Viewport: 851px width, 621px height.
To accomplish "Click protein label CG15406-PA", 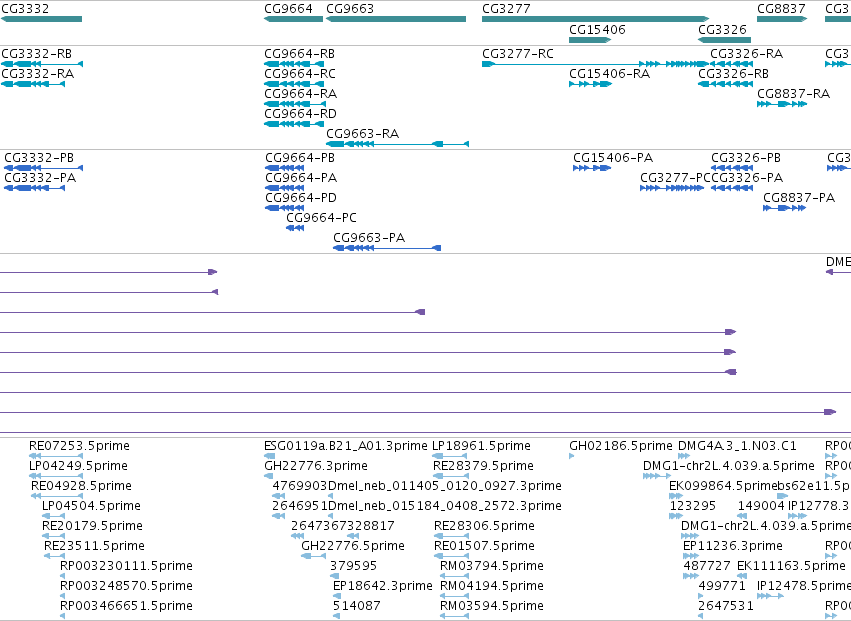I will coord(613,158).
